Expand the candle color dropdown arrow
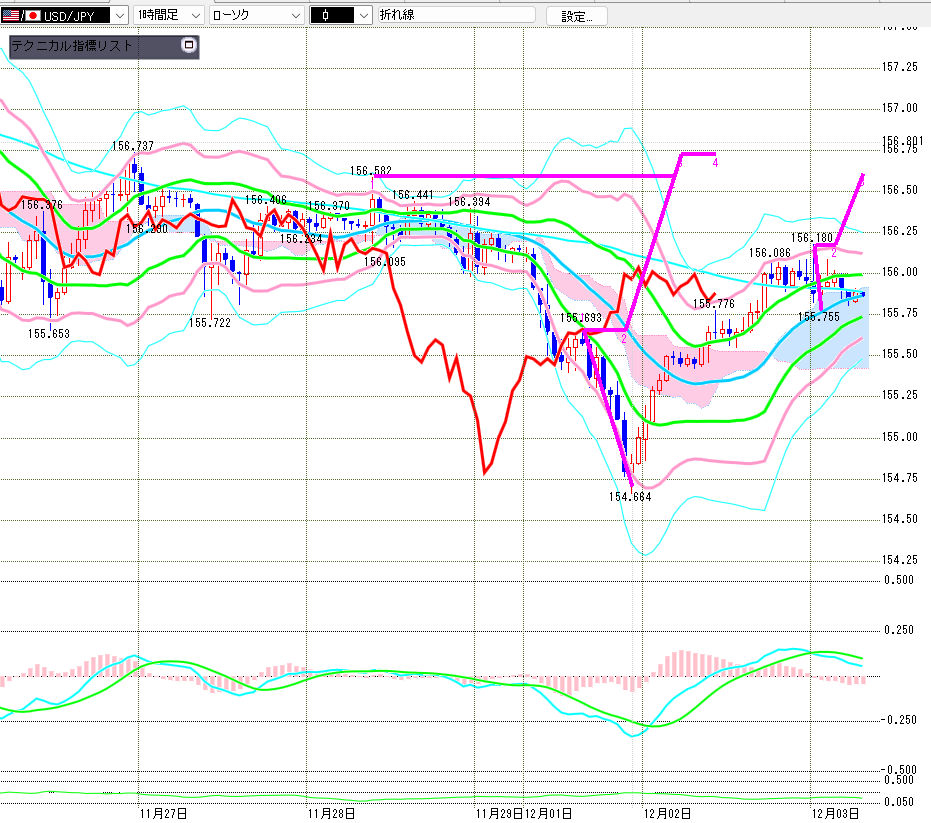Viewport: 931px width, 823px height. pyautogui.click(x=363, y=16)
